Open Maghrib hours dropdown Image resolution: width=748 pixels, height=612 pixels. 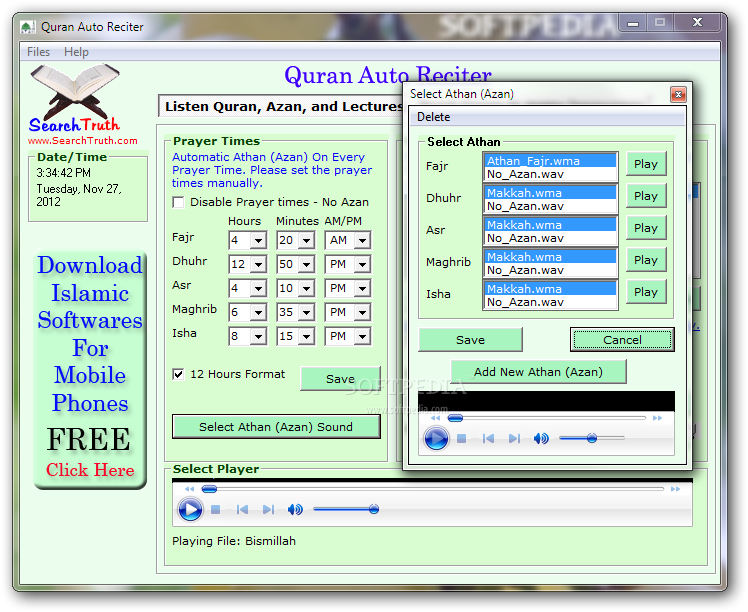pos(258,312)
